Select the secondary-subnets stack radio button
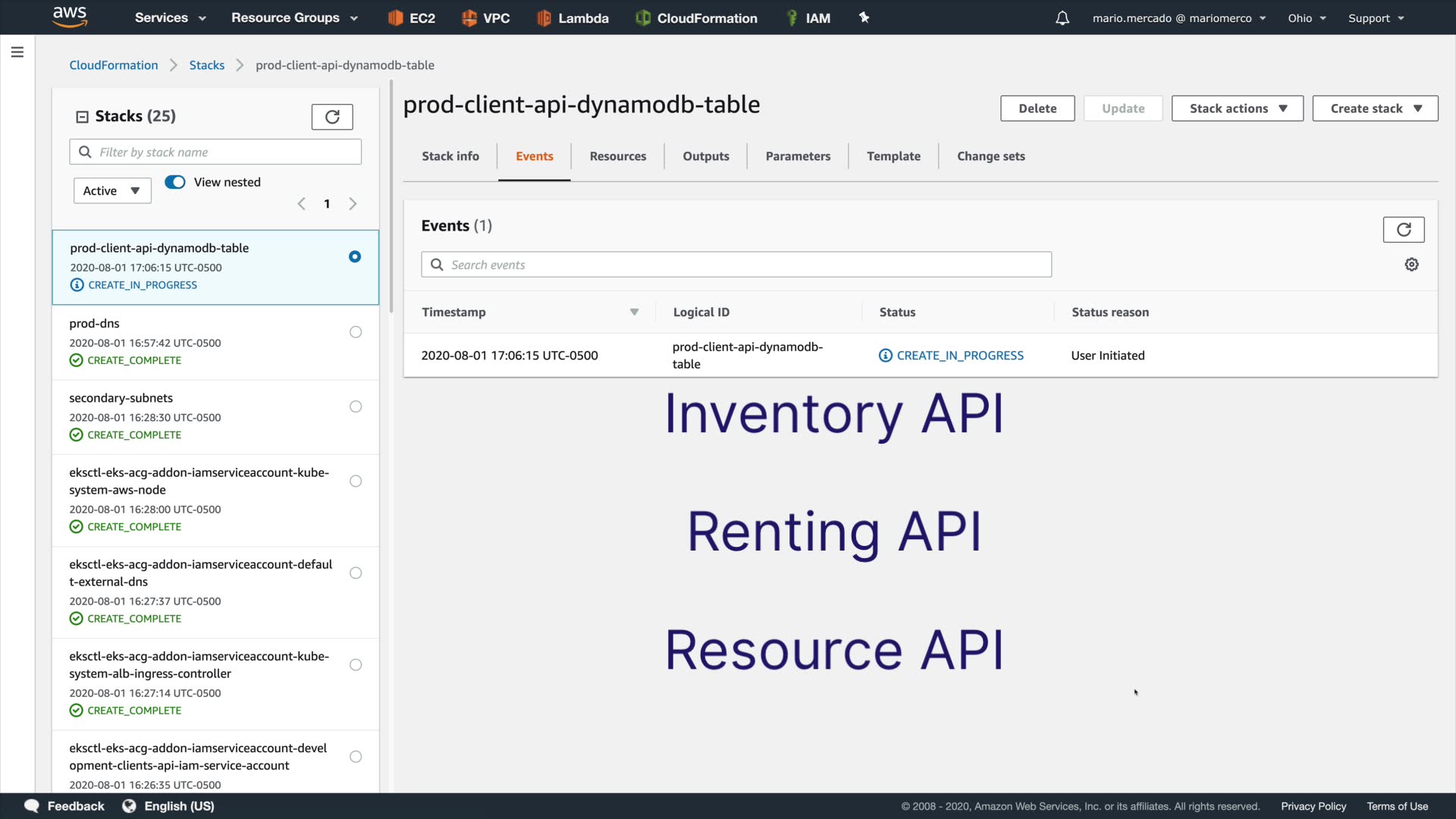This screenshot has height=819, width=1456. [356, 406]
